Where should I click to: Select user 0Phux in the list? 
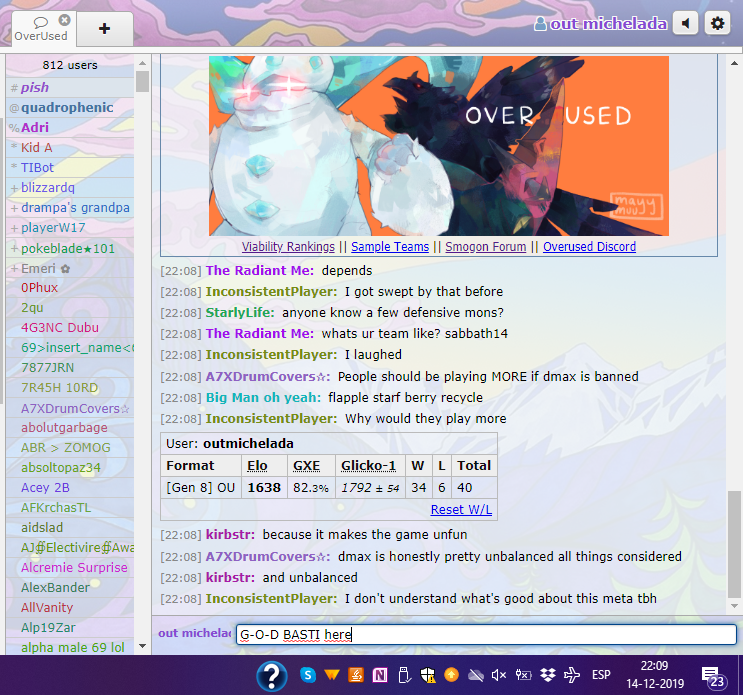(70, 288)
